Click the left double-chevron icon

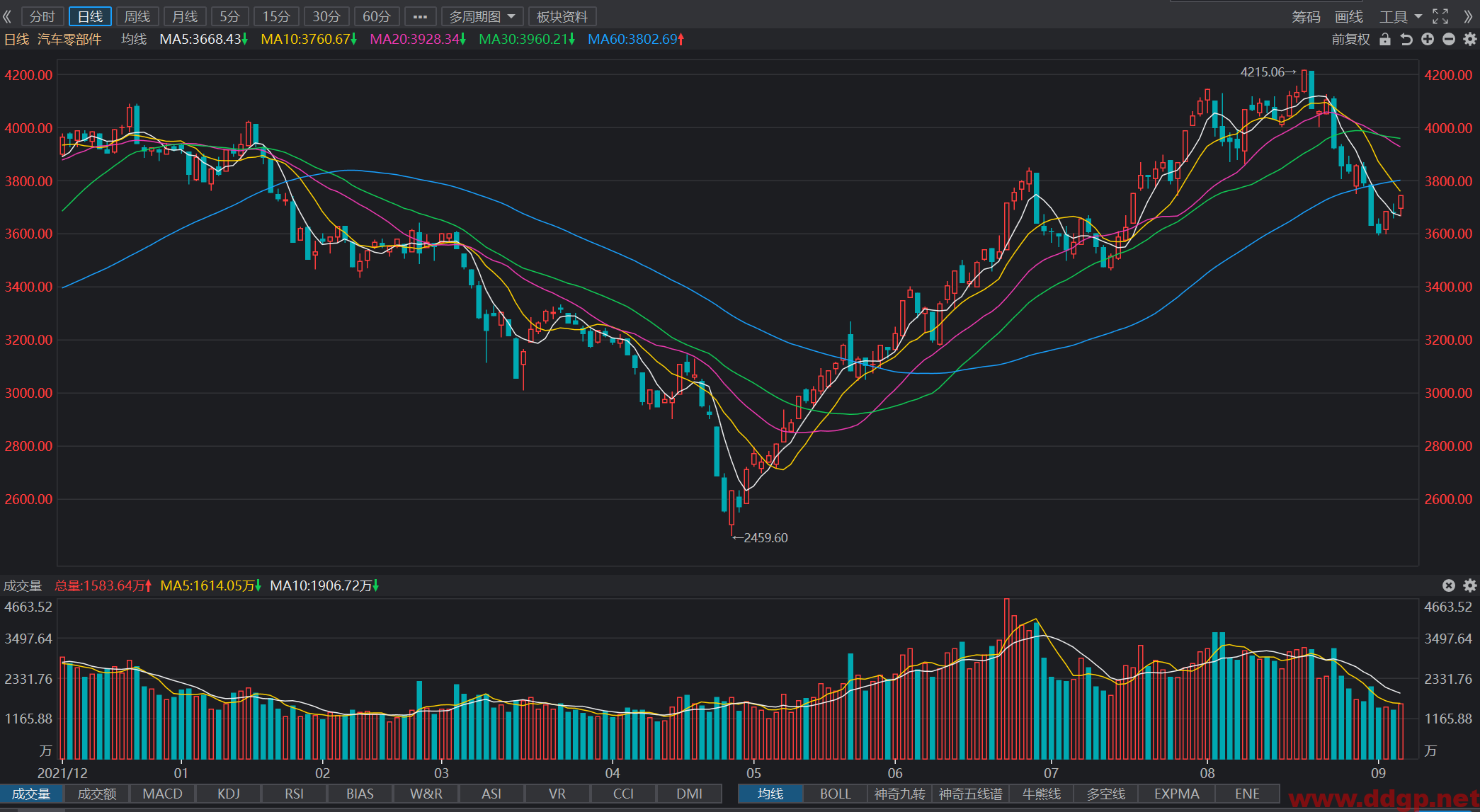[8, 16]
